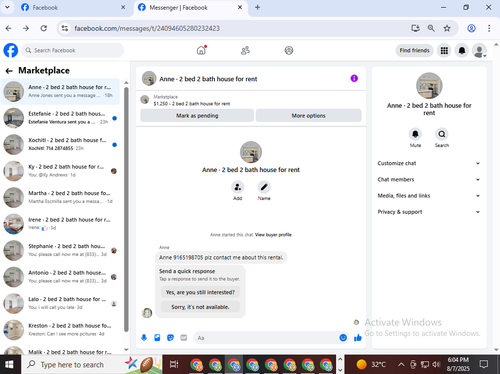Open the Facebook menu grid icon
Screen dimensions: 500x374
(x=444, y=50)
